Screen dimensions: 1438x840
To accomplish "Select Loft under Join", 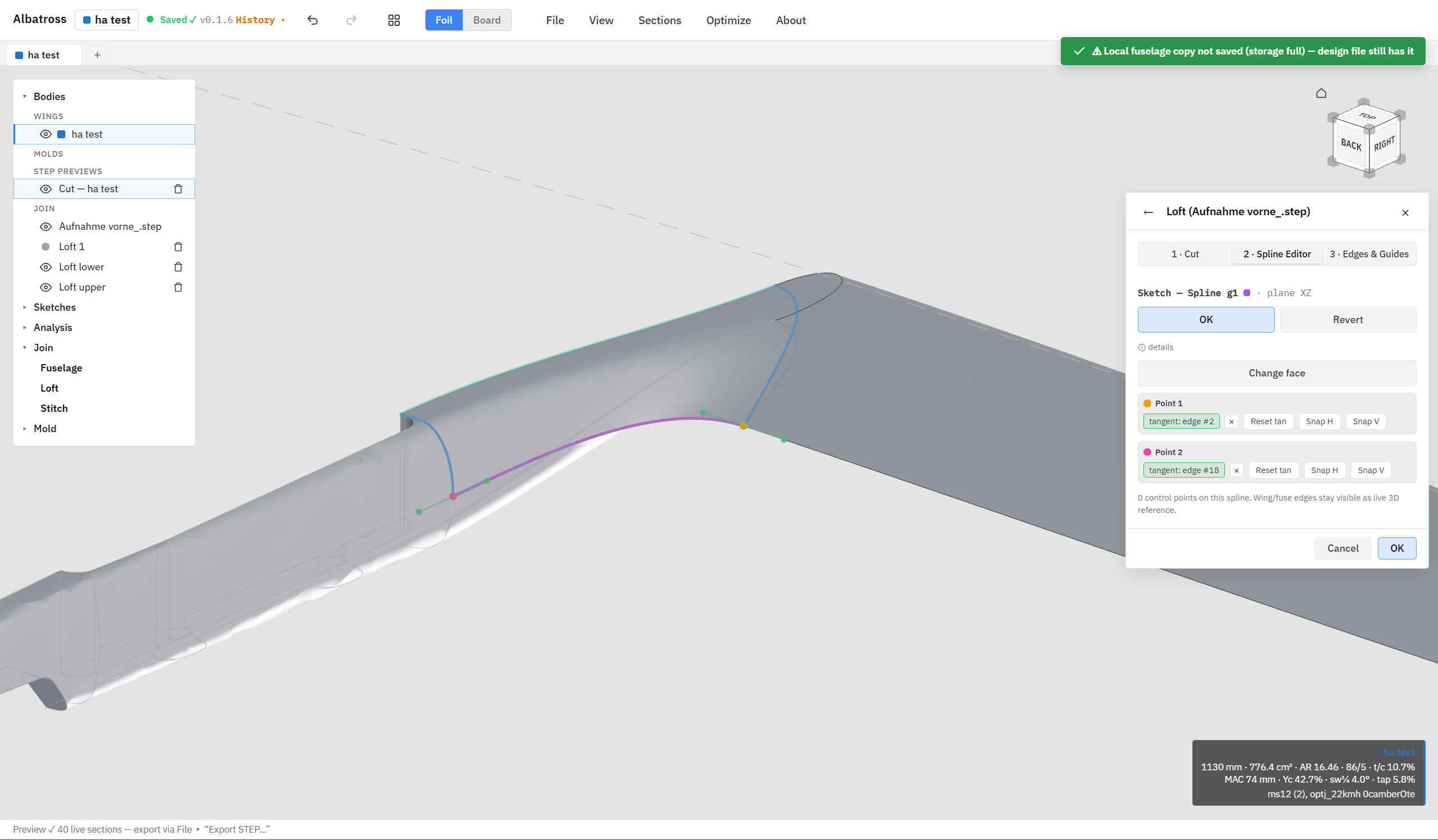I will [49, 388].
